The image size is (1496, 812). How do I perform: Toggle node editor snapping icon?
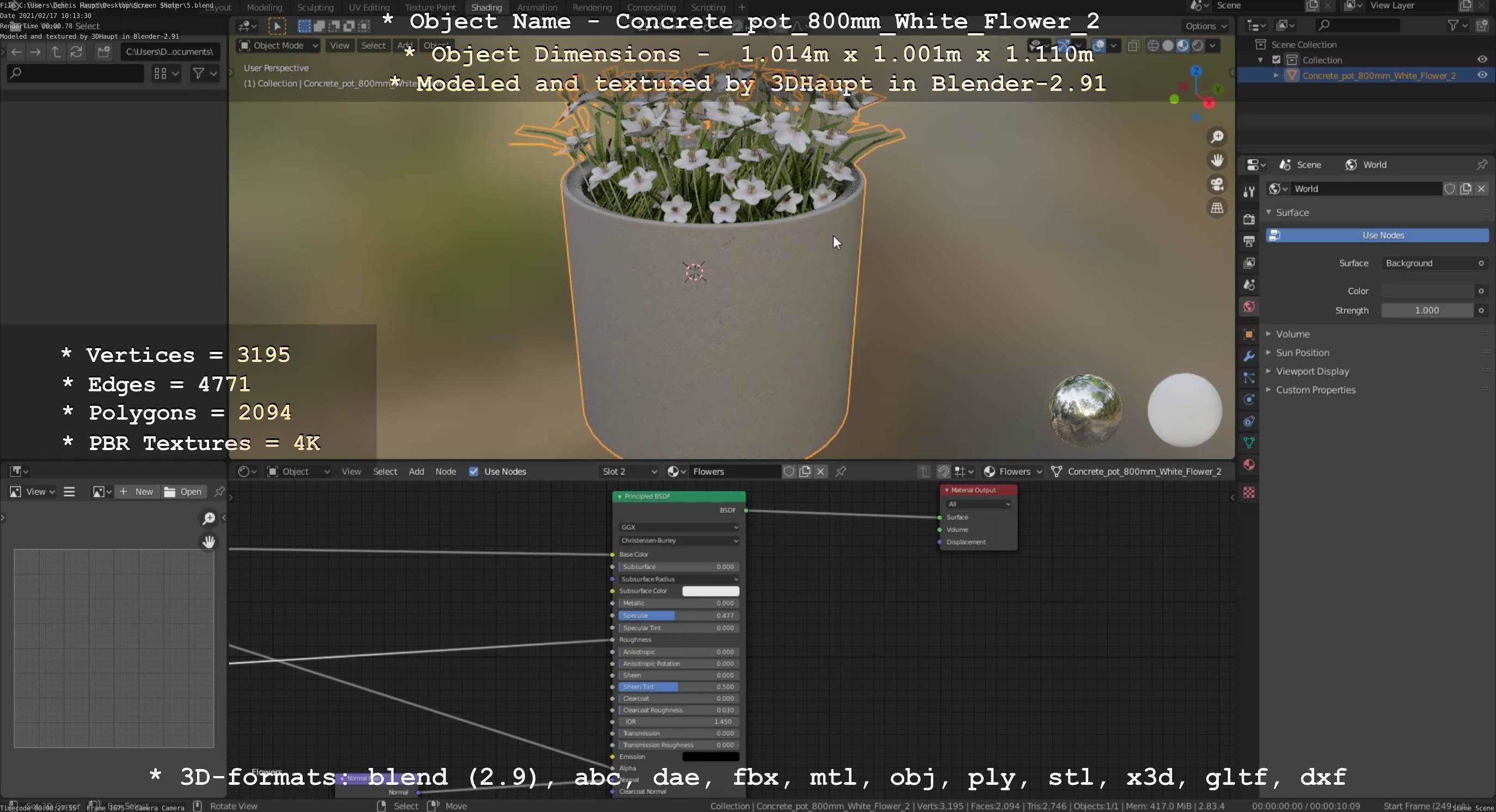[x=943, y=471]
